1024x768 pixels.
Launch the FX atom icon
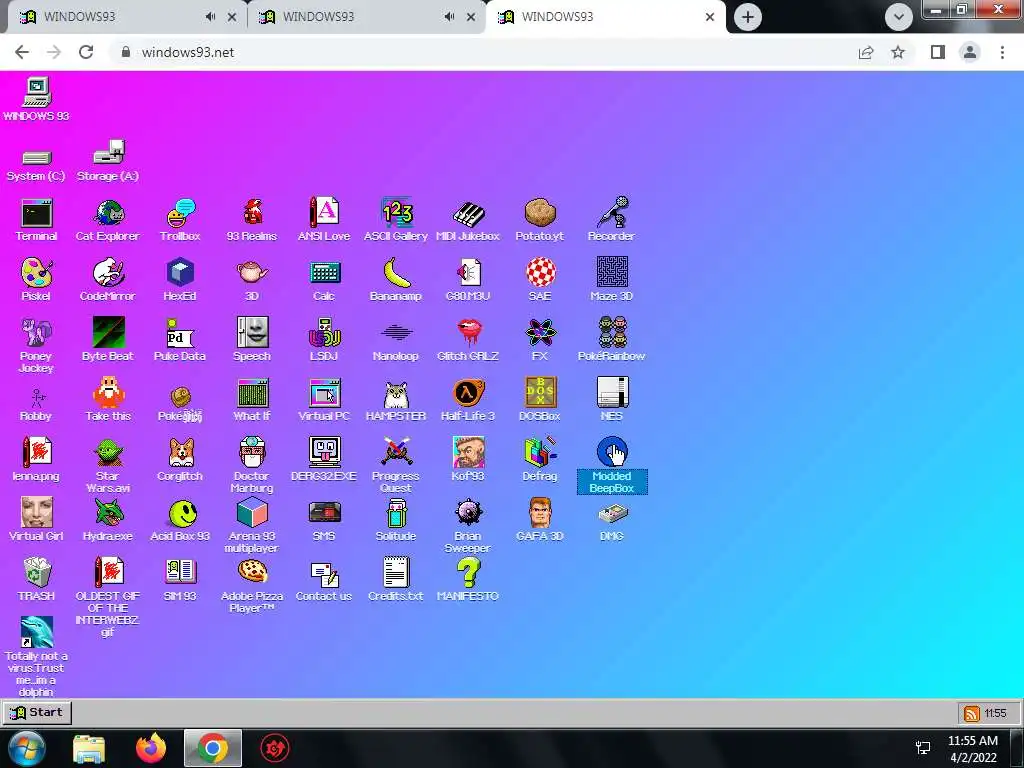click(540, 333)
